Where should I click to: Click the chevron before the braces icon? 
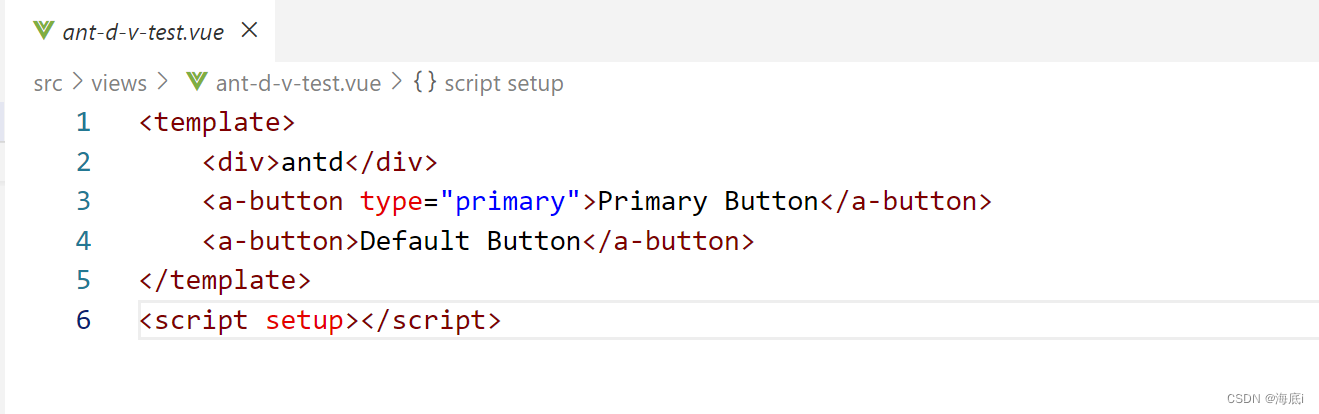coord(398,84)
